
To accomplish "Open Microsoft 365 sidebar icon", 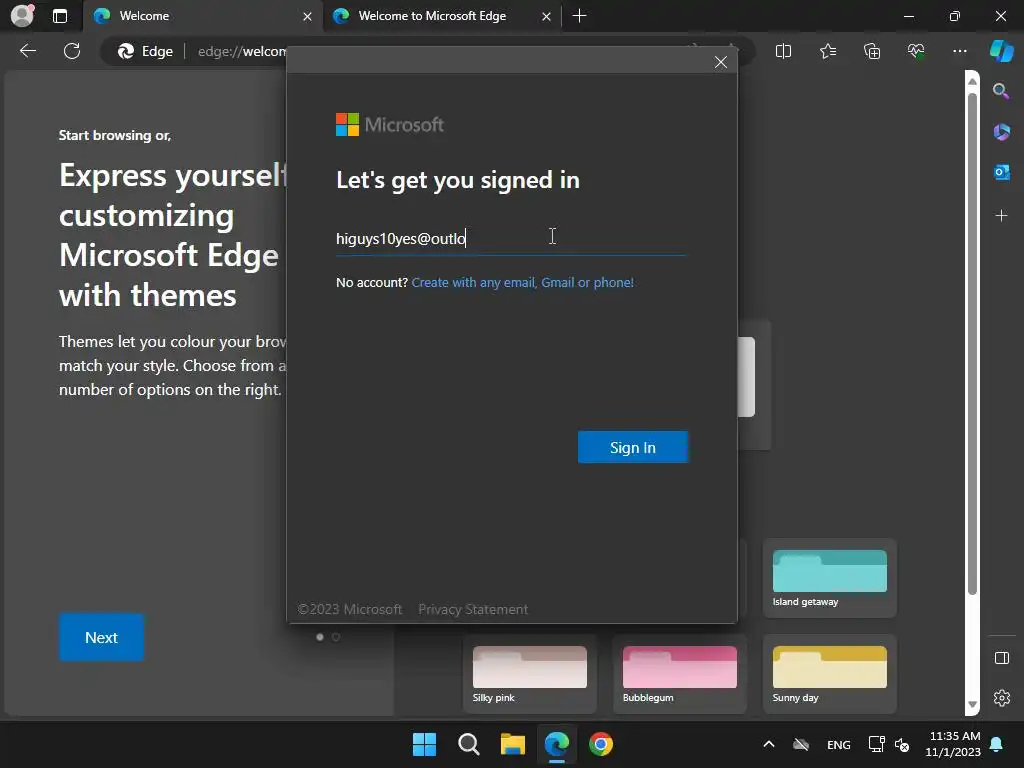I will point(1001,132).
